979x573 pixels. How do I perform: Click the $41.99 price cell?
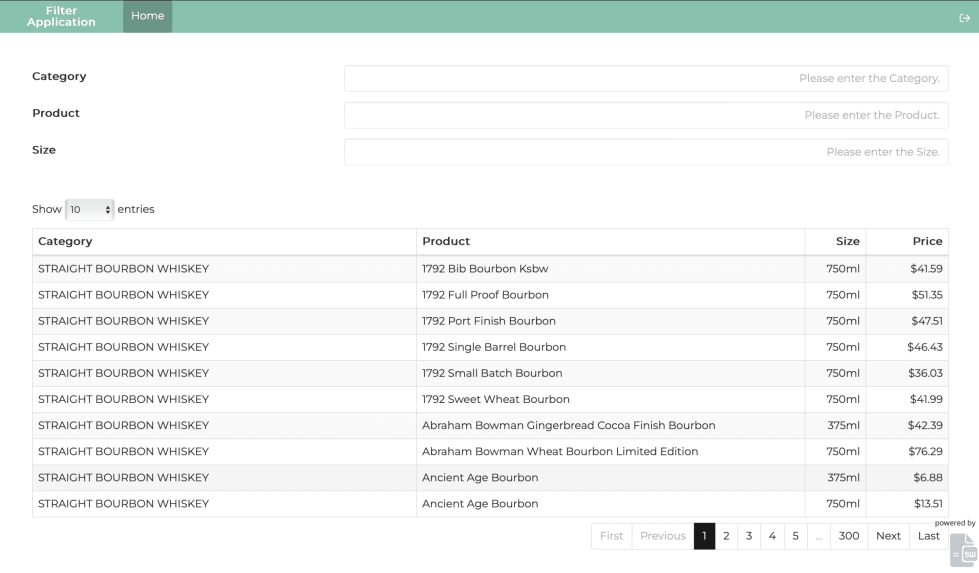(907, 399)
